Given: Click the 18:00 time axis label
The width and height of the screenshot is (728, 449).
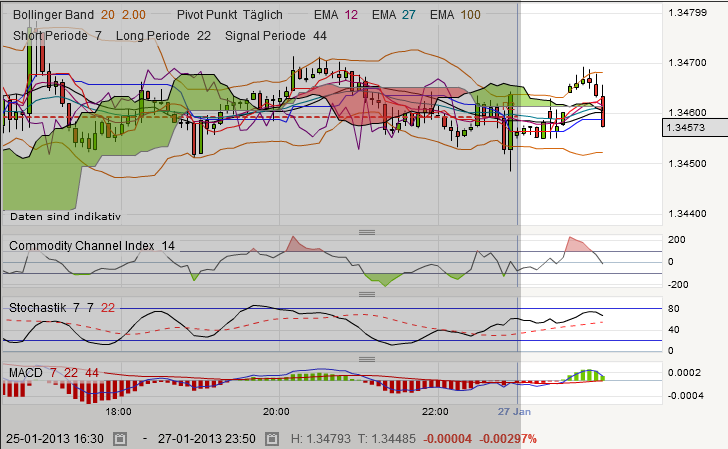Looking at the screenshot, I should click(118, 411).
